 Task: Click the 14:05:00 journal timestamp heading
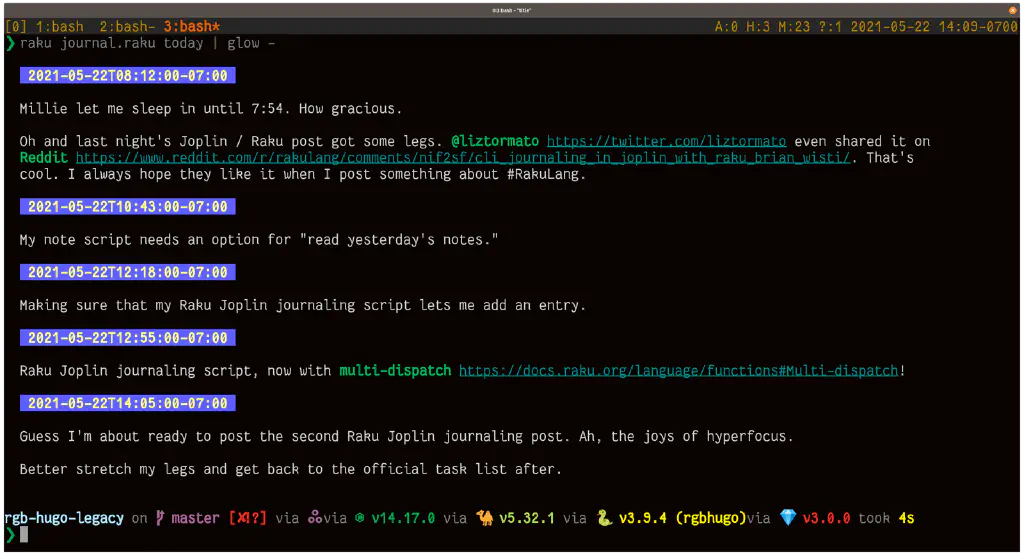(127, 403)
